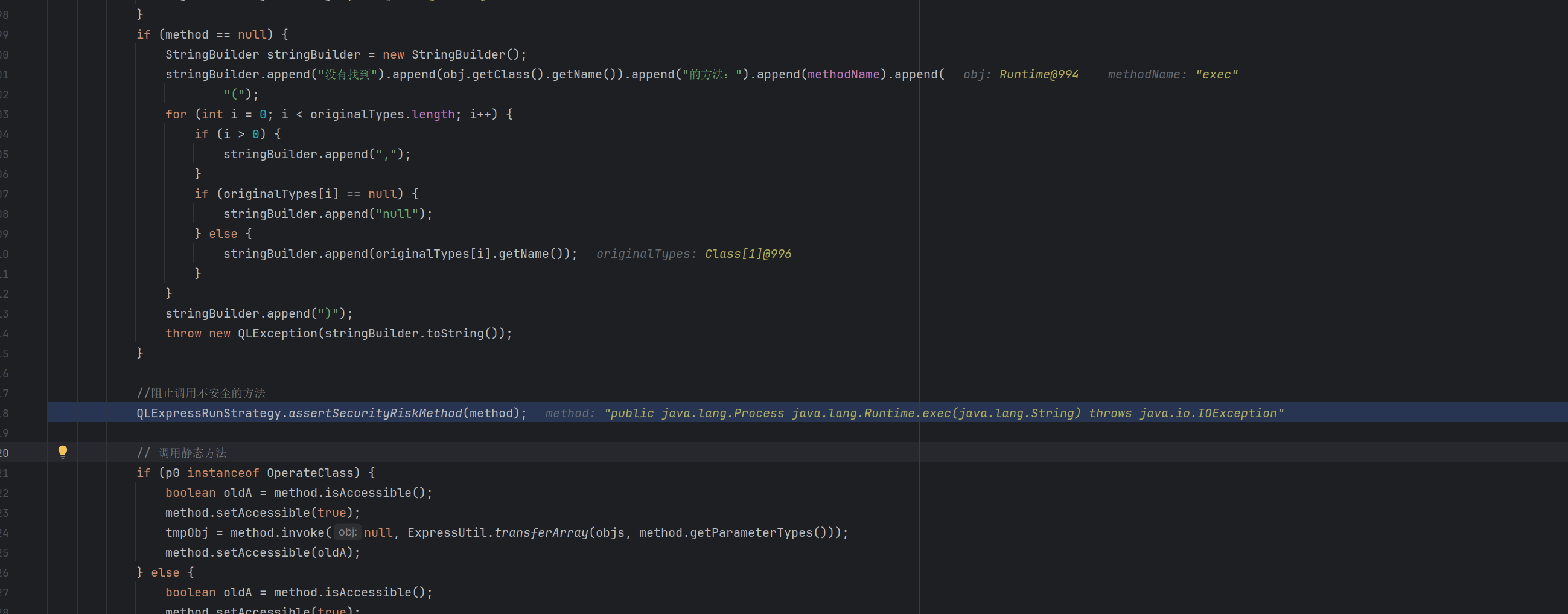The width and height of the screenshot is (1568, 614).
Task: Click 'if (p0 instanceof OperateClass)' line
Action: coord(256,473)
